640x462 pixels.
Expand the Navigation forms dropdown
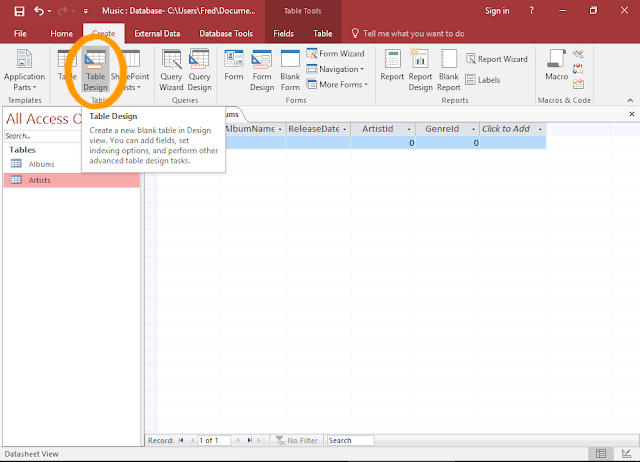(336, 69)
